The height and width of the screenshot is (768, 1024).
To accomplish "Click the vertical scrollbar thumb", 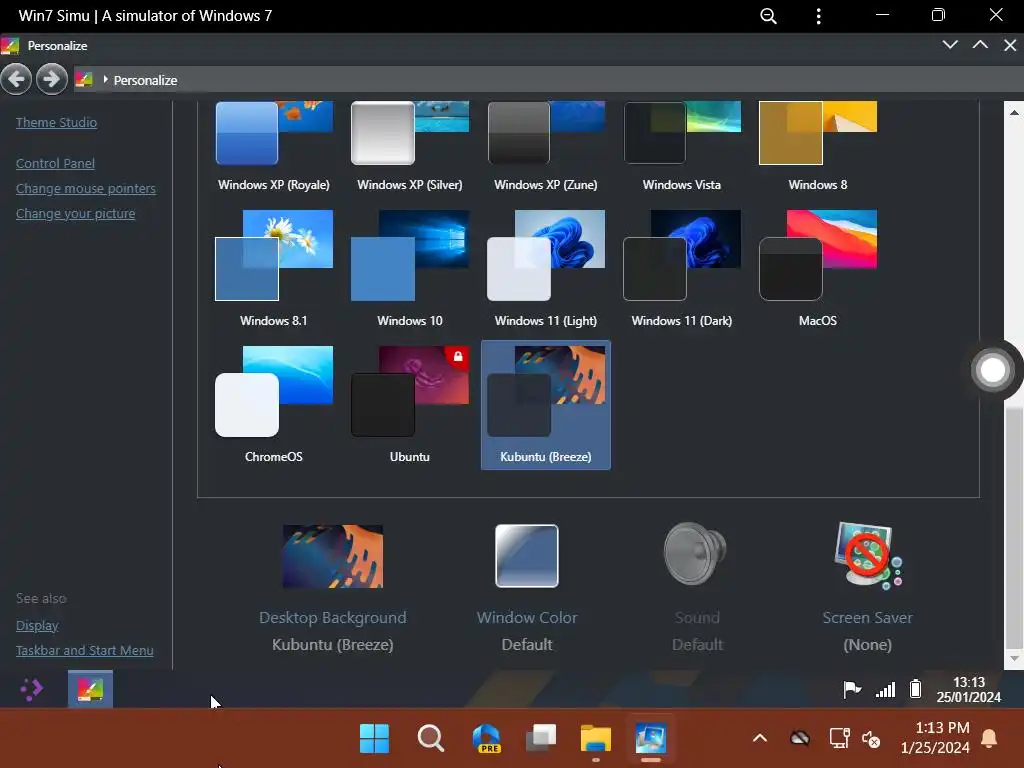I will coord(1014,526).
